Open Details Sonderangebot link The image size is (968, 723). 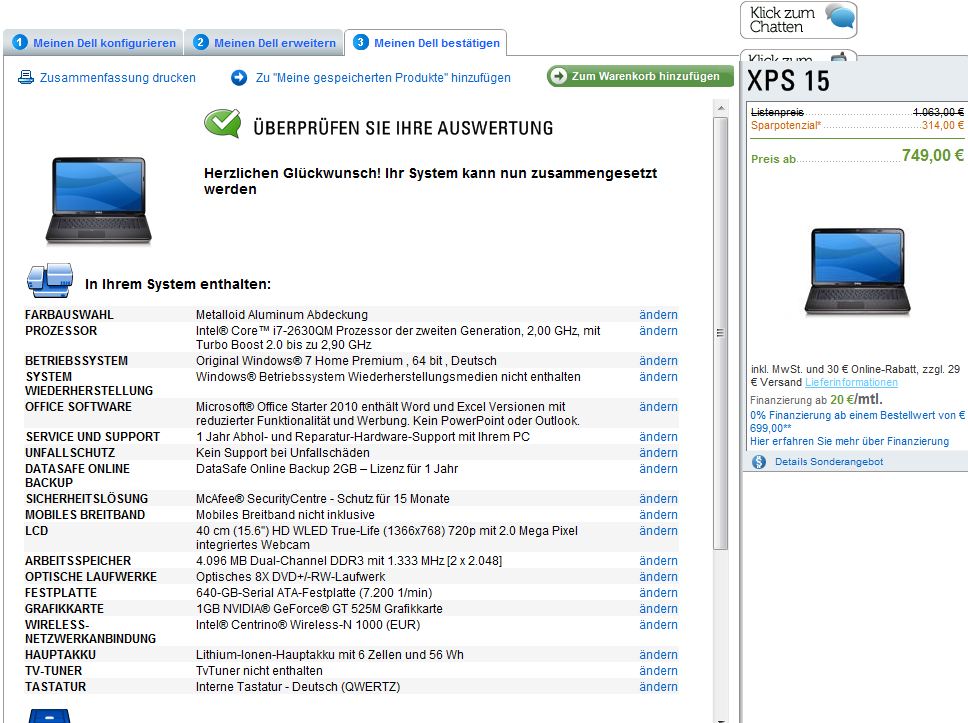tap(828, 461)
